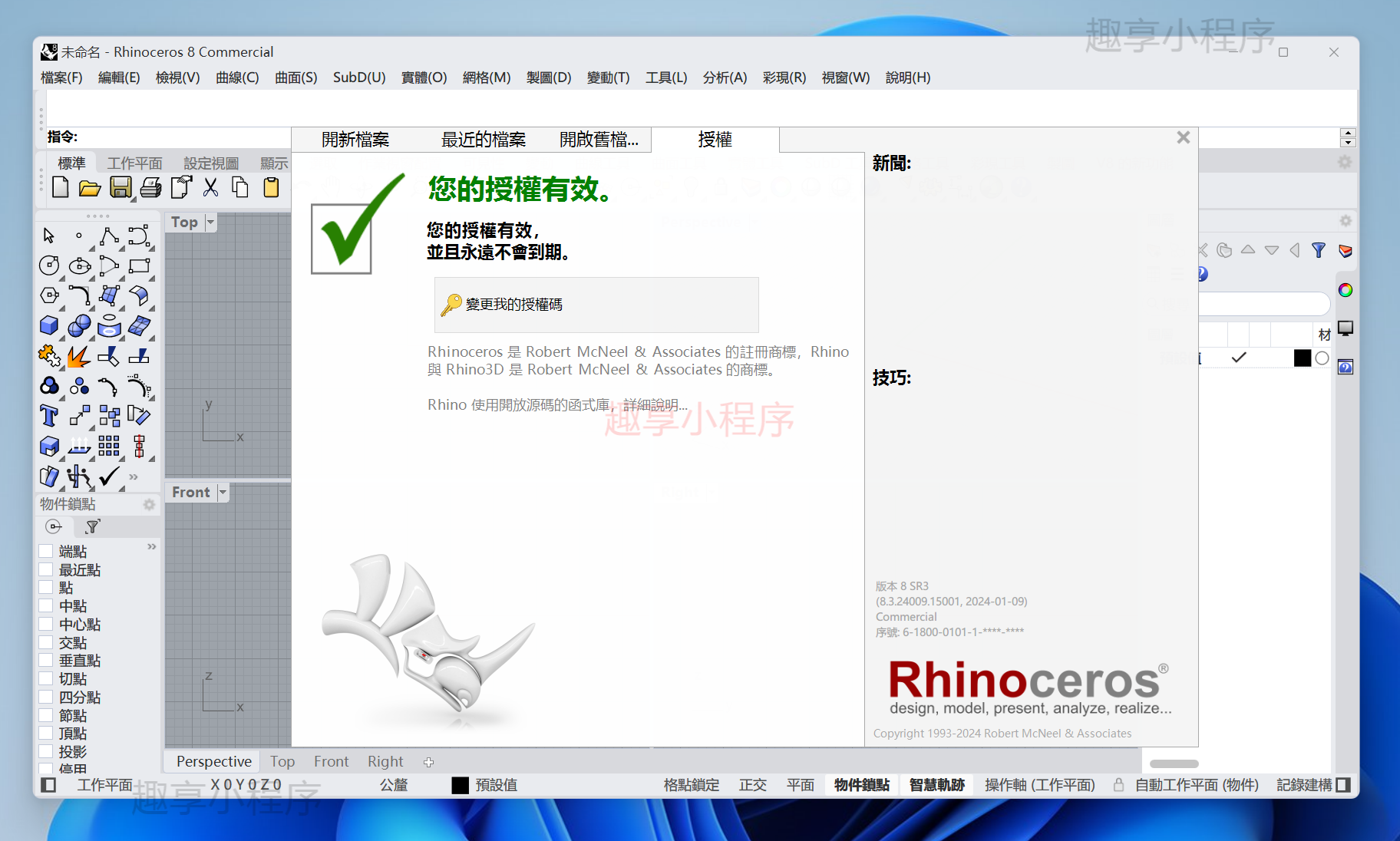1400x841 pixels.
Task: Click the black layer color swatch in right panel
Action: [x=1303, y=358]
